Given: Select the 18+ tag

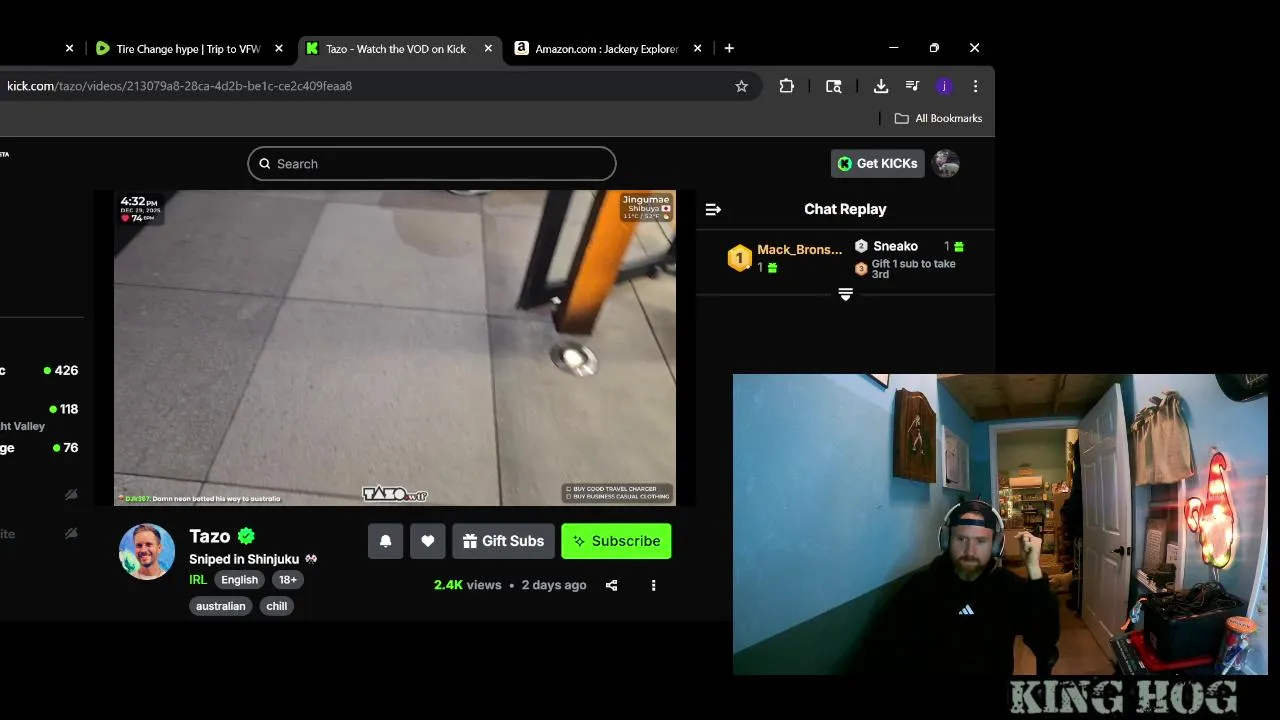Looking at the screenshot, I should (288, 580).
